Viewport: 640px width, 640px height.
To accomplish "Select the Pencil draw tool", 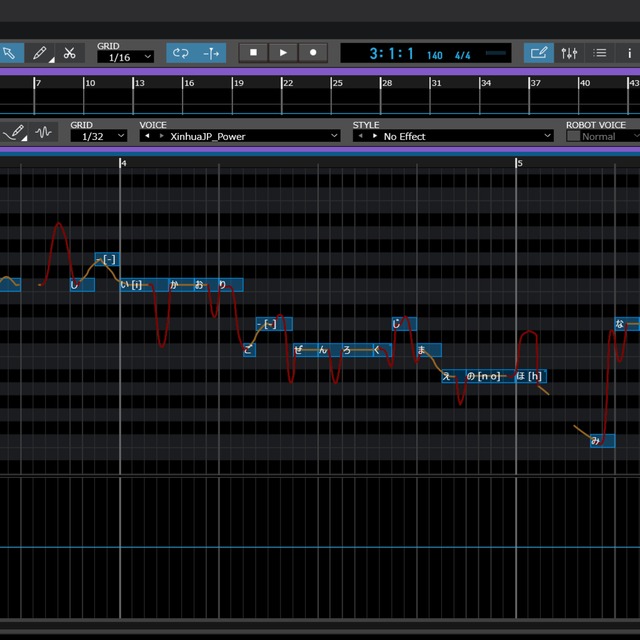I will (40, 53).
